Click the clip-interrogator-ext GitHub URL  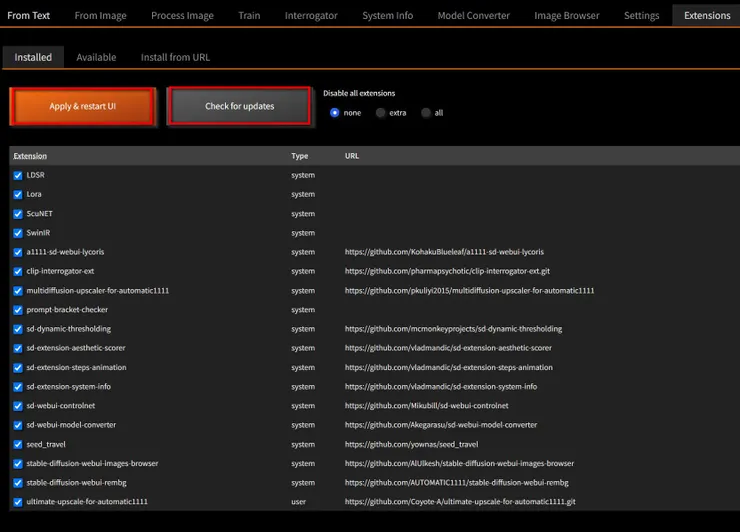(x=447, y=271)
